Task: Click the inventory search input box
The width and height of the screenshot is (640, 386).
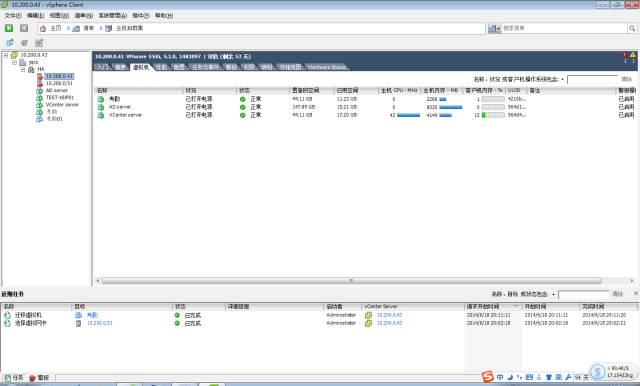Action: pos(564,28)
